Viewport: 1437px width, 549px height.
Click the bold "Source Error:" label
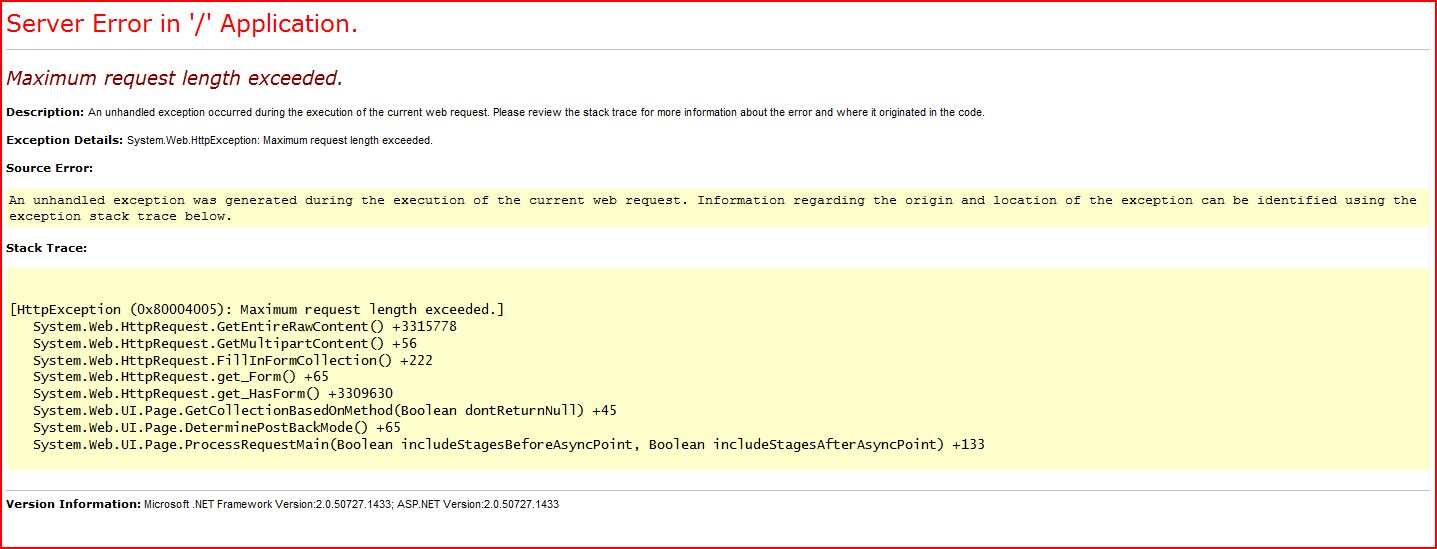tap(49, 168)
